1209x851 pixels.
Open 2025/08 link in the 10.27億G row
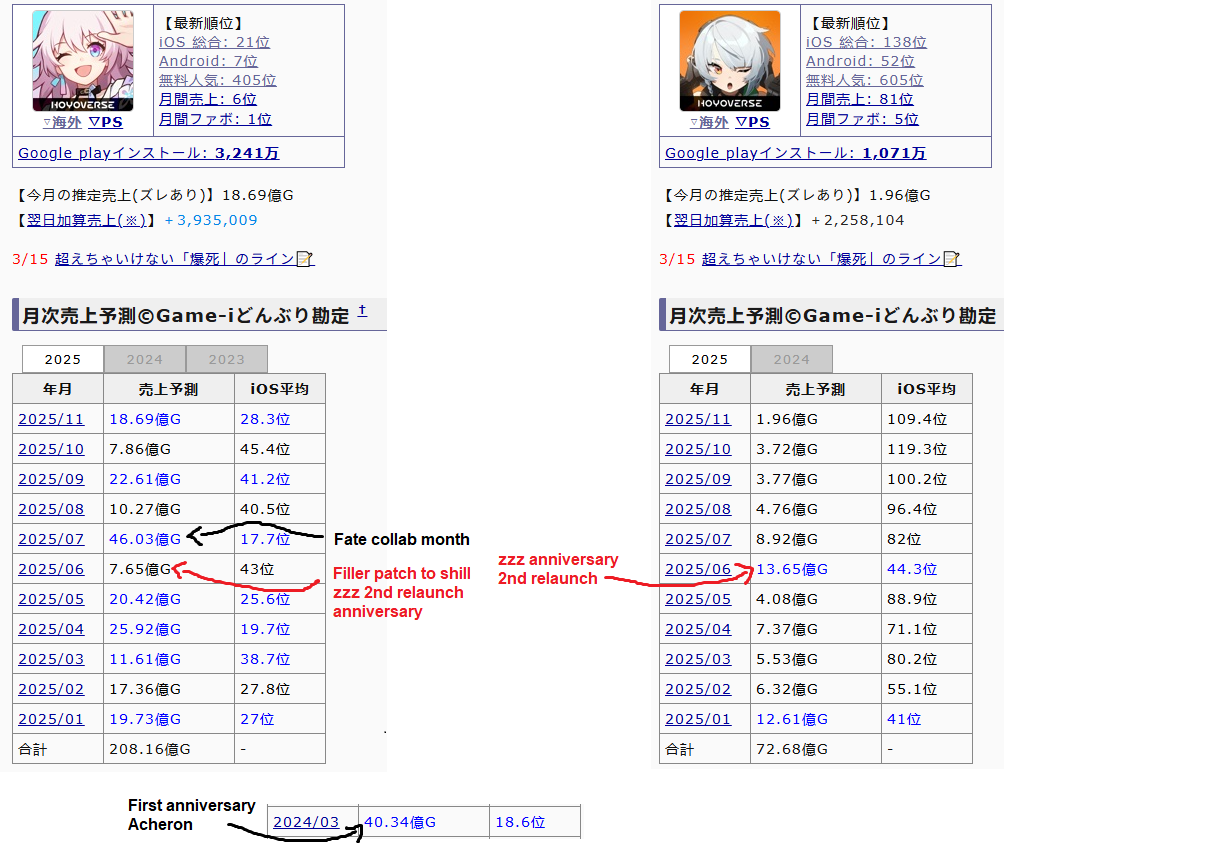pos(51,509)
